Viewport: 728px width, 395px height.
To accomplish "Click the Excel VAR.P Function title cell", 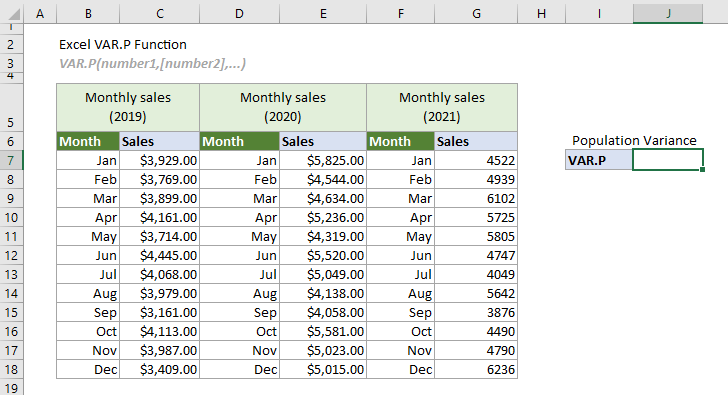I will [x=123, y=45].
